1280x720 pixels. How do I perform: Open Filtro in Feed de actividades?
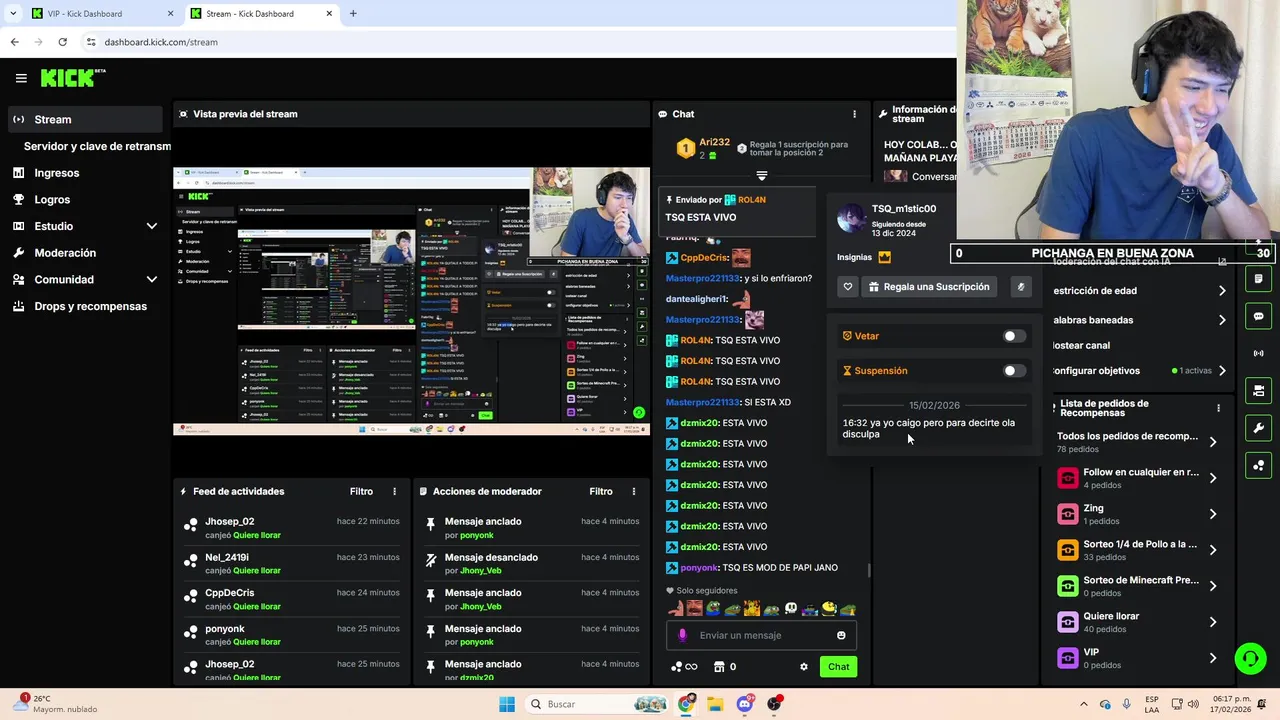(361, 492)
